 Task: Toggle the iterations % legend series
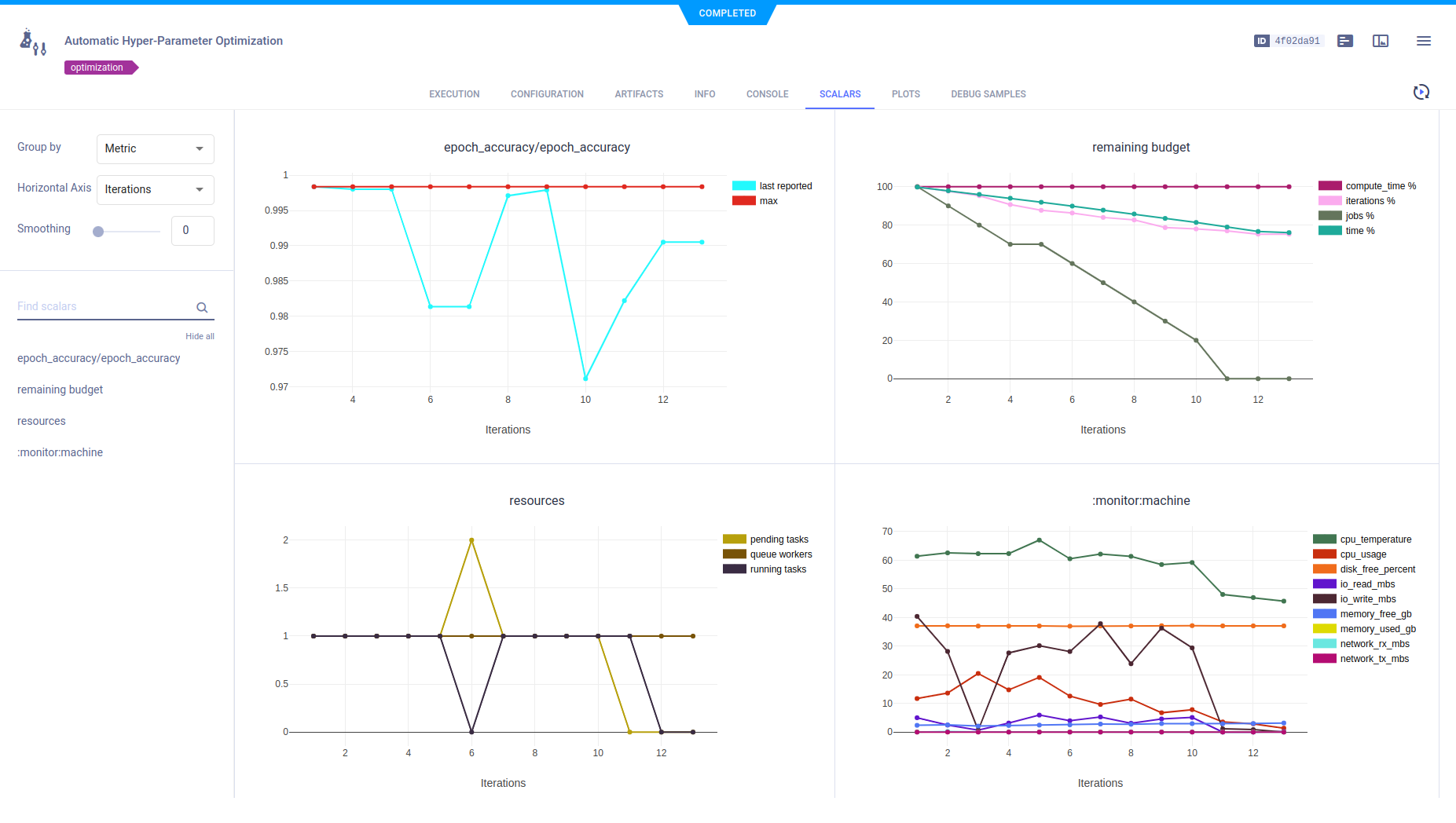(x=1357, y=201)
